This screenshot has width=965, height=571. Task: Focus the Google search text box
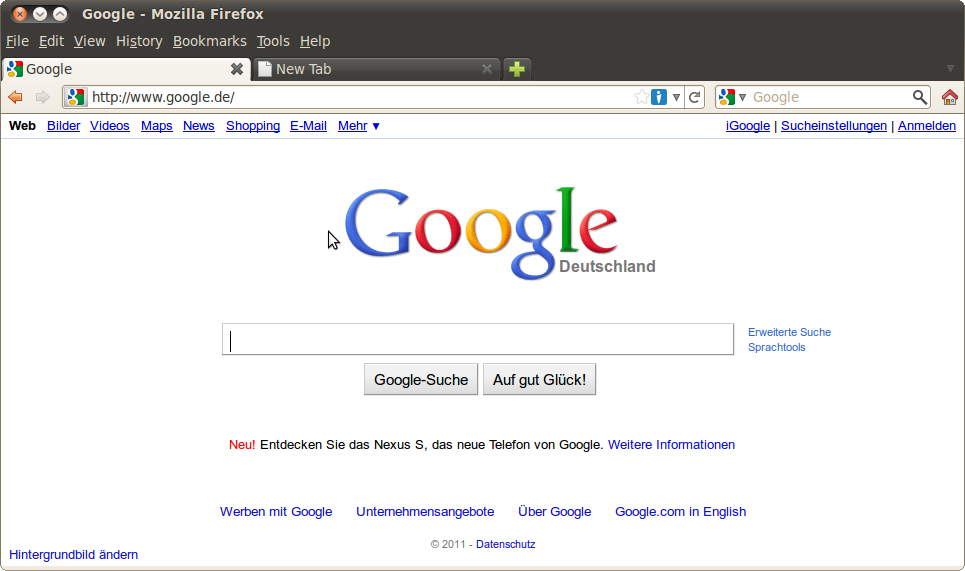point(478,339)
